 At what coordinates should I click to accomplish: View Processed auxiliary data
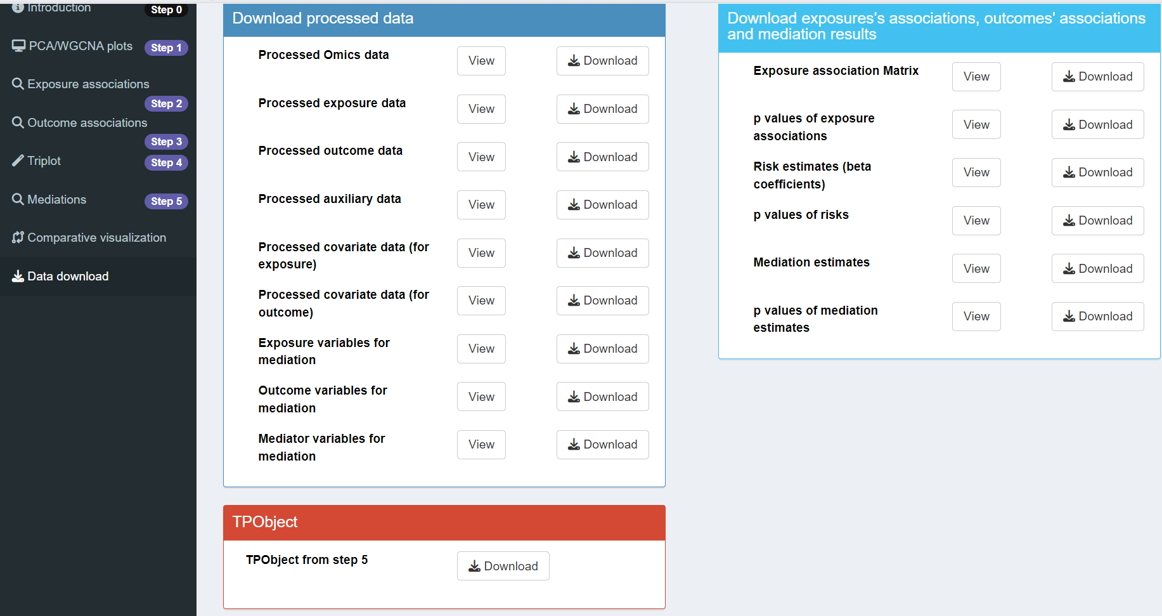[x=481, y=205]
